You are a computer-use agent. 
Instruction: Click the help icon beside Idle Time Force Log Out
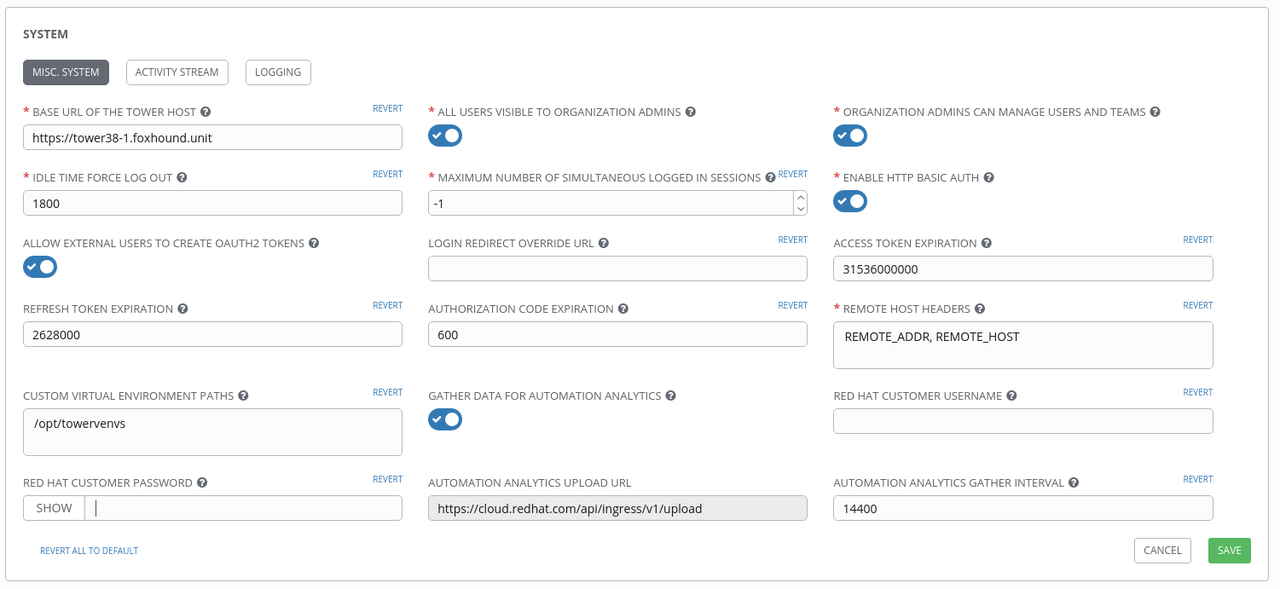(x=181, y=177)
